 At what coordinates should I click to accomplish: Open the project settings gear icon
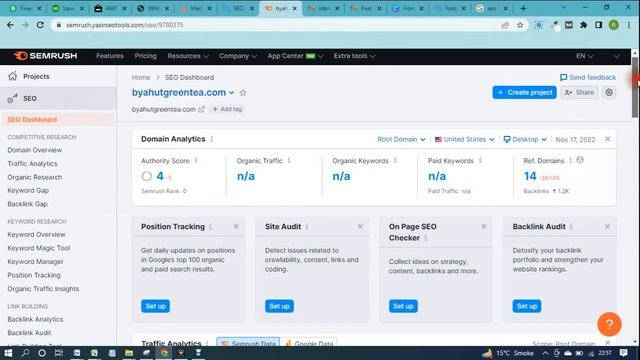pos(609,93)
